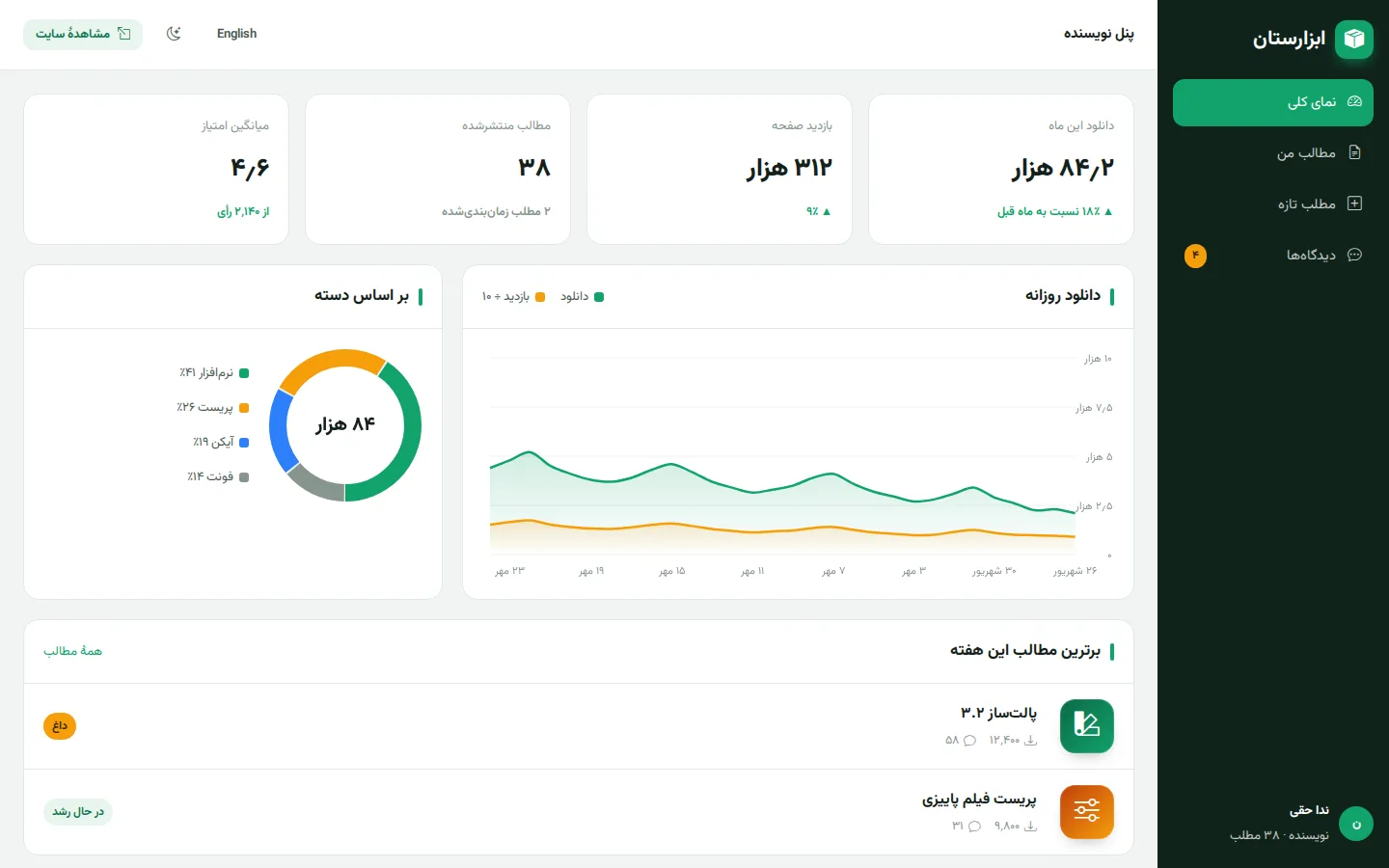The height and width of the screenshot is (868, 1389).
Task: Click the ندا حقی user name
Action: [1309, 810]
